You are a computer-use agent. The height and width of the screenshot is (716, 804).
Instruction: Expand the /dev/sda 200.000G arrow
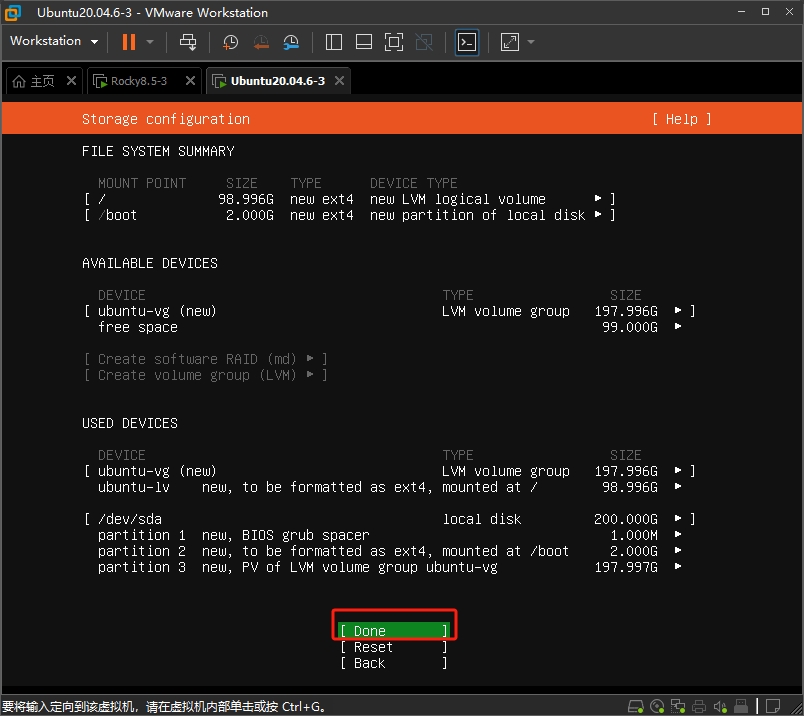point(678,518)
